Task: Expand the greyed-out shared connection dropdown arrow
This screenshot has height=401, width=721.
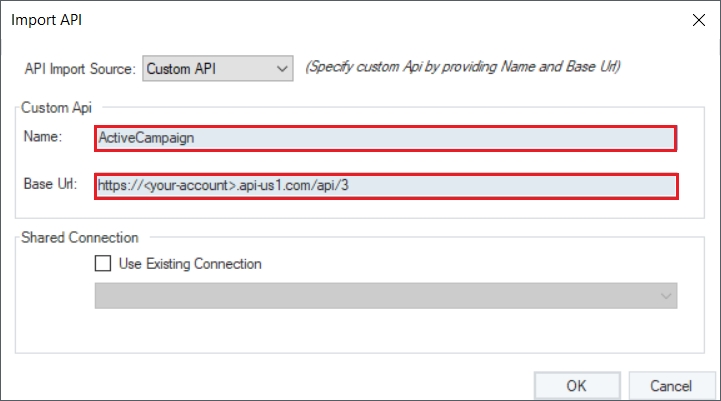Action: pyautogui.click(x=666, y=296)
